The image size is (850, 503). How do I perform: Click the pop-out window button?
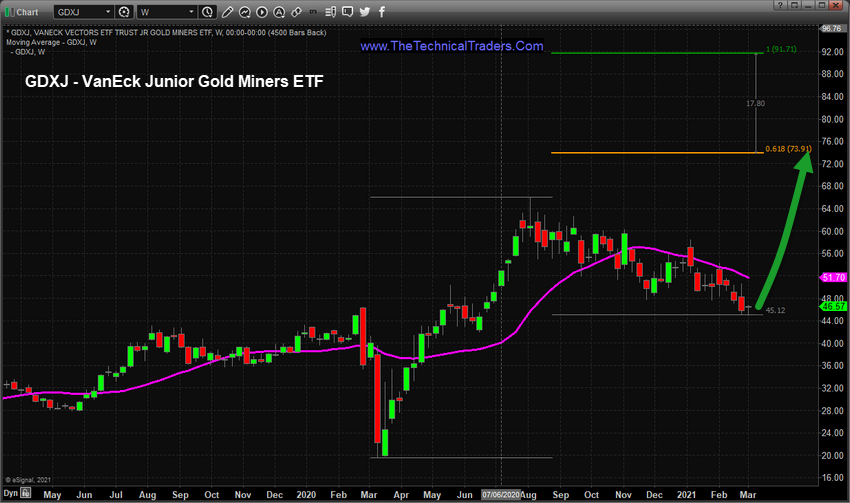(794, 5)
